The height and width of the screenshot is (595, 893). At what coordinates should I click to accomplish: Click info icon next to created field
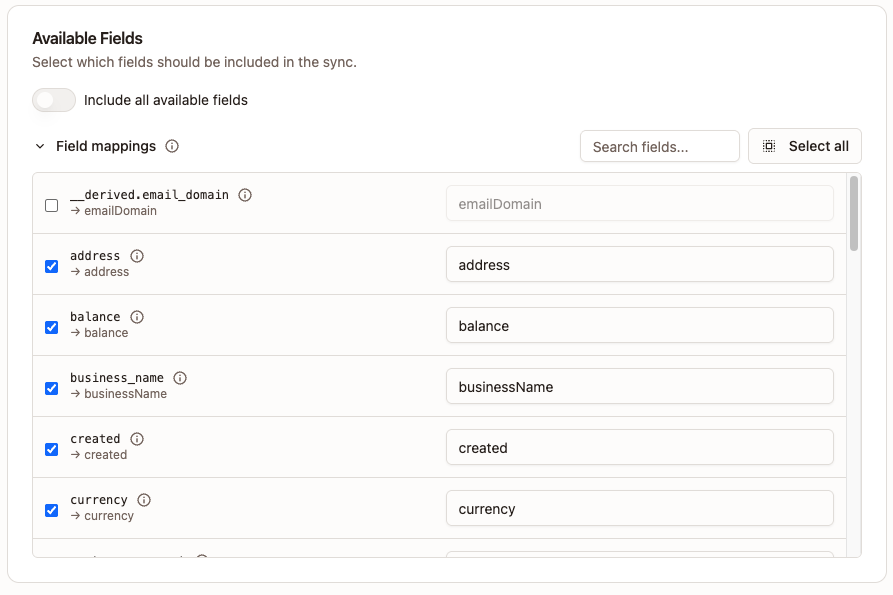tap(137, 439)
